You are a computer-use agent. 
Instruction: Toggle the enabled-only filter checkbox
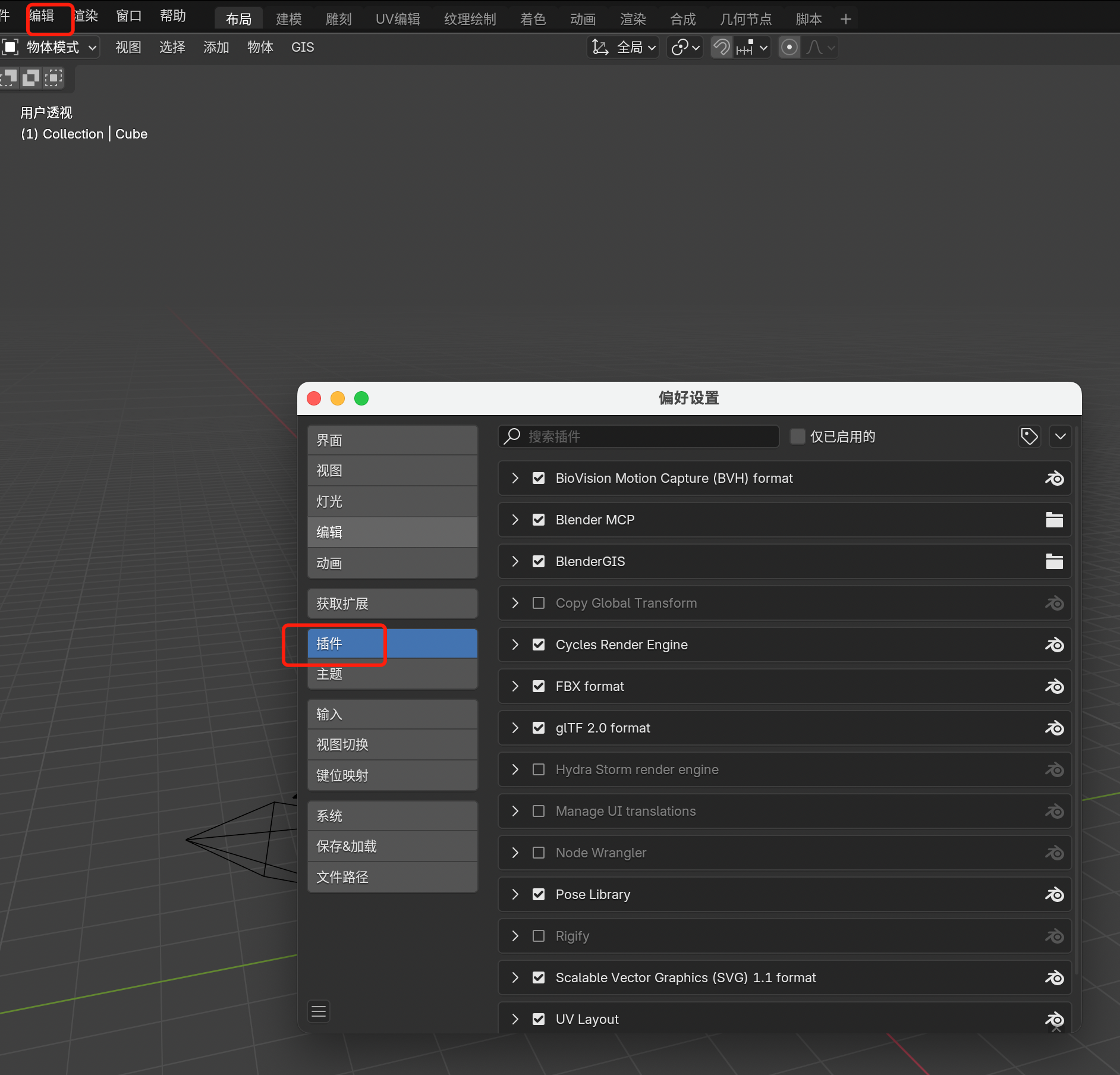coord(797,436)
